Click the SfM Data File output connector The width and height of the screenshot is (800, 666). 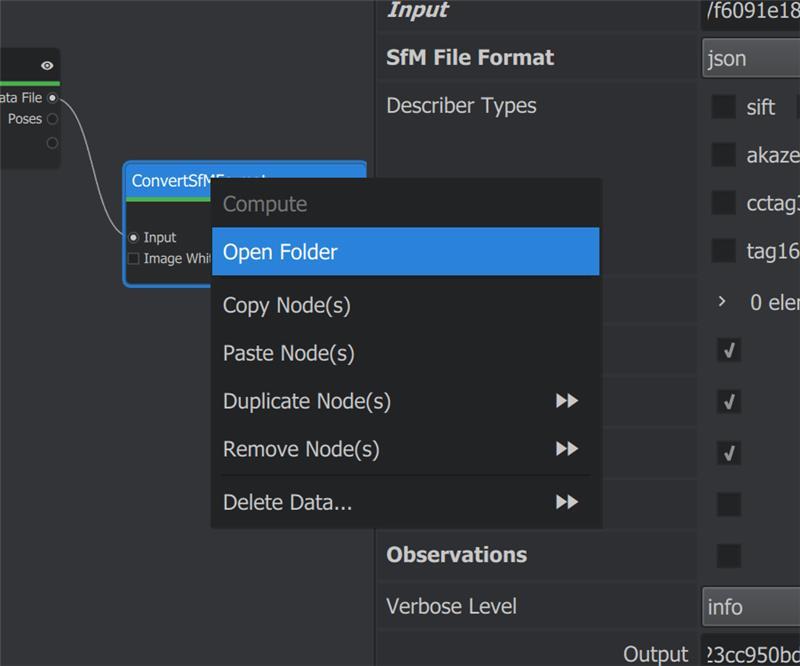53,98
